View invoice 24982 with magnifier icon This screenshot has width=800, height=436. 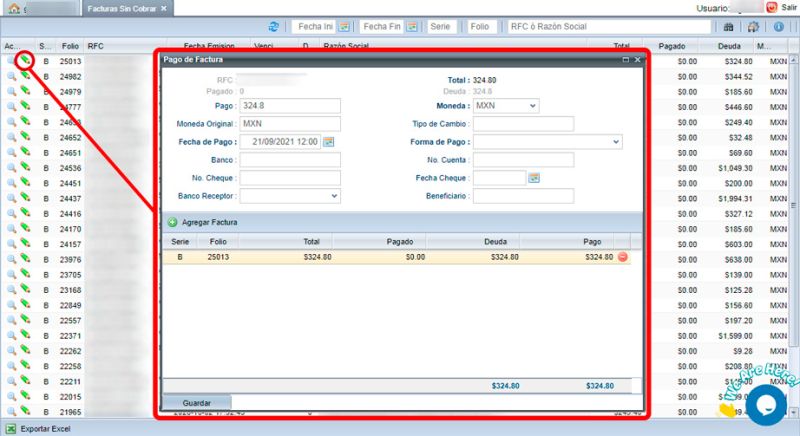pos(11,77)
